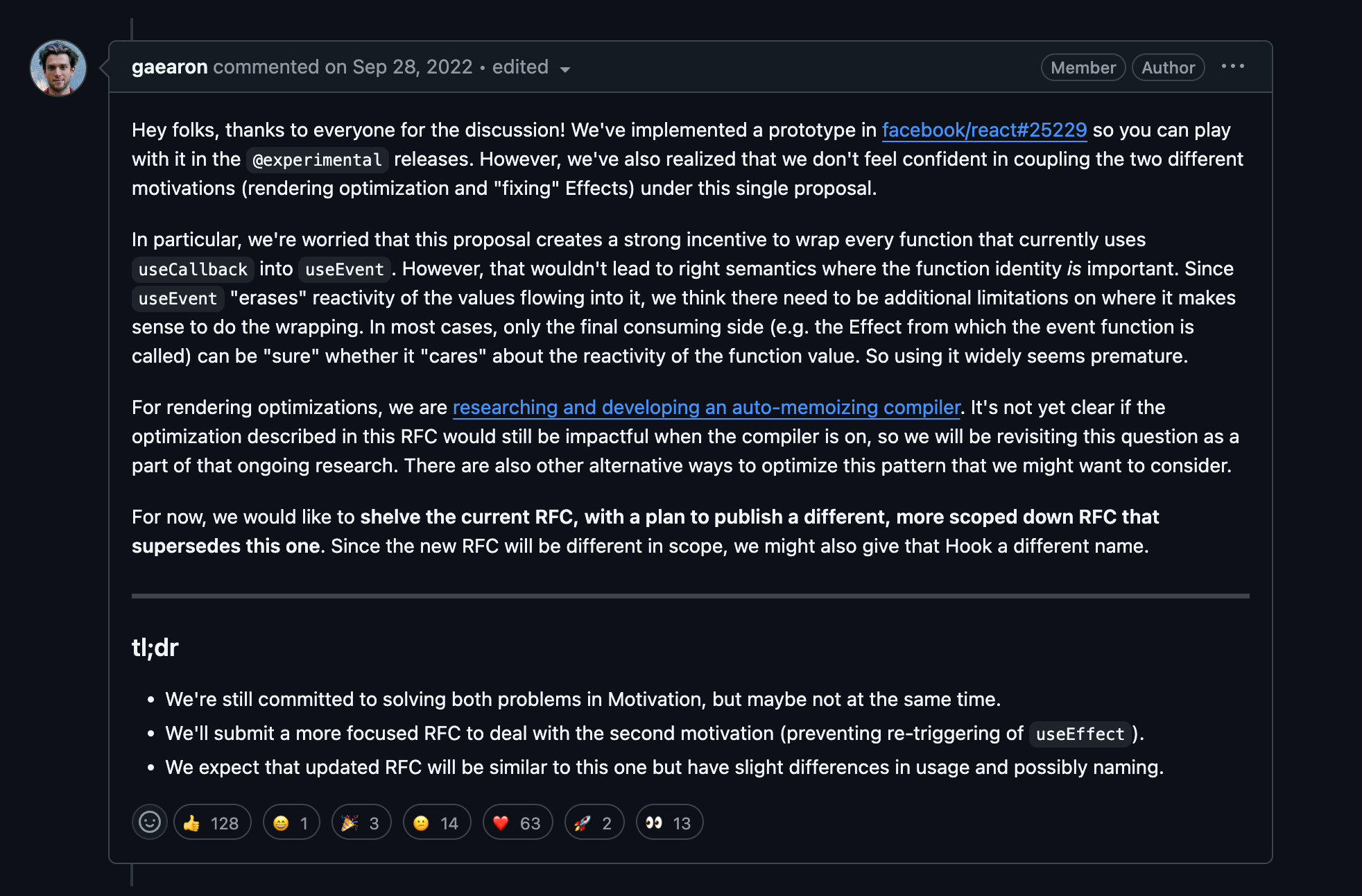Click the comment date Sep 28, 2022

(x=412, y=67)
